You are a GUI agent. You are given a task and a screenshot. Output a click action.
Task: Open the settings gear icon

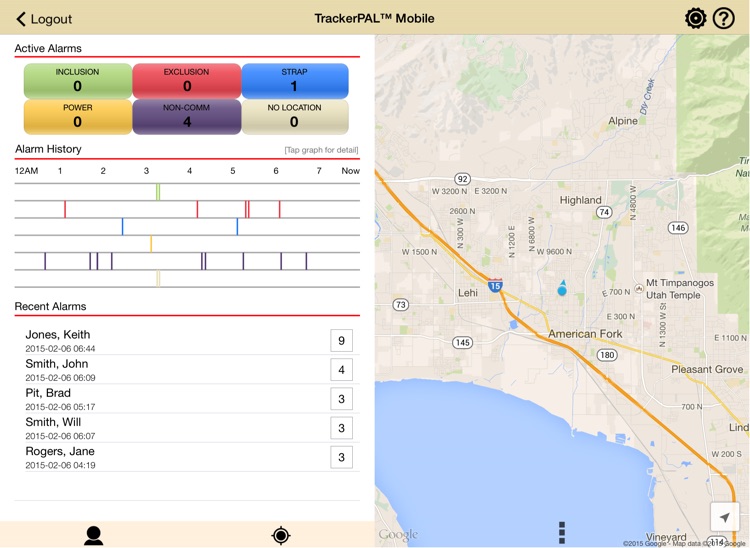(x=695, y=19)
